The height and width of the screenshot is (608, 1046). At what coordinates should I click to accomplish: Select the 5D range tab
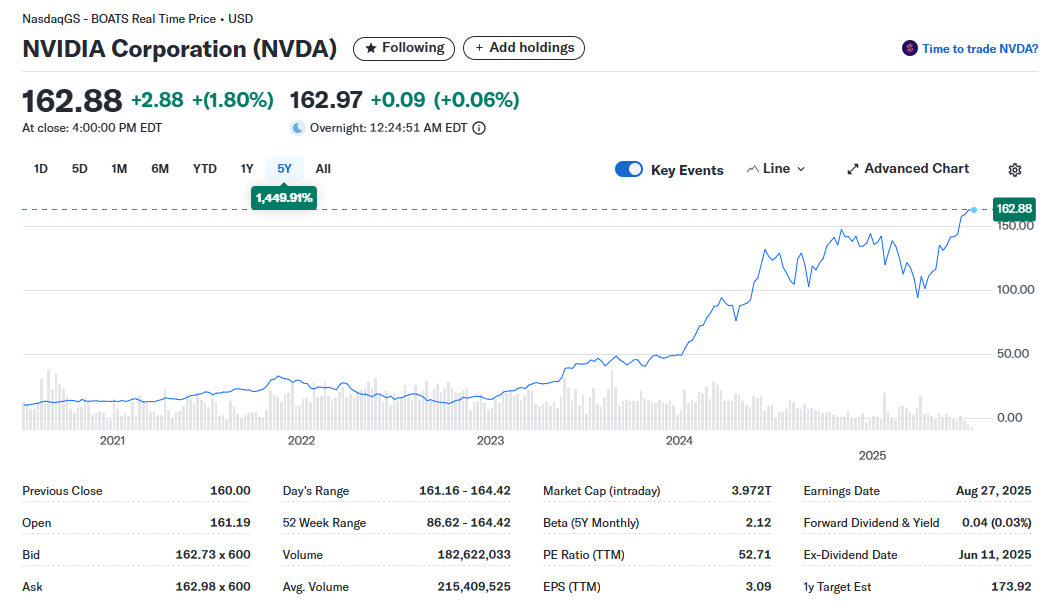79,169
